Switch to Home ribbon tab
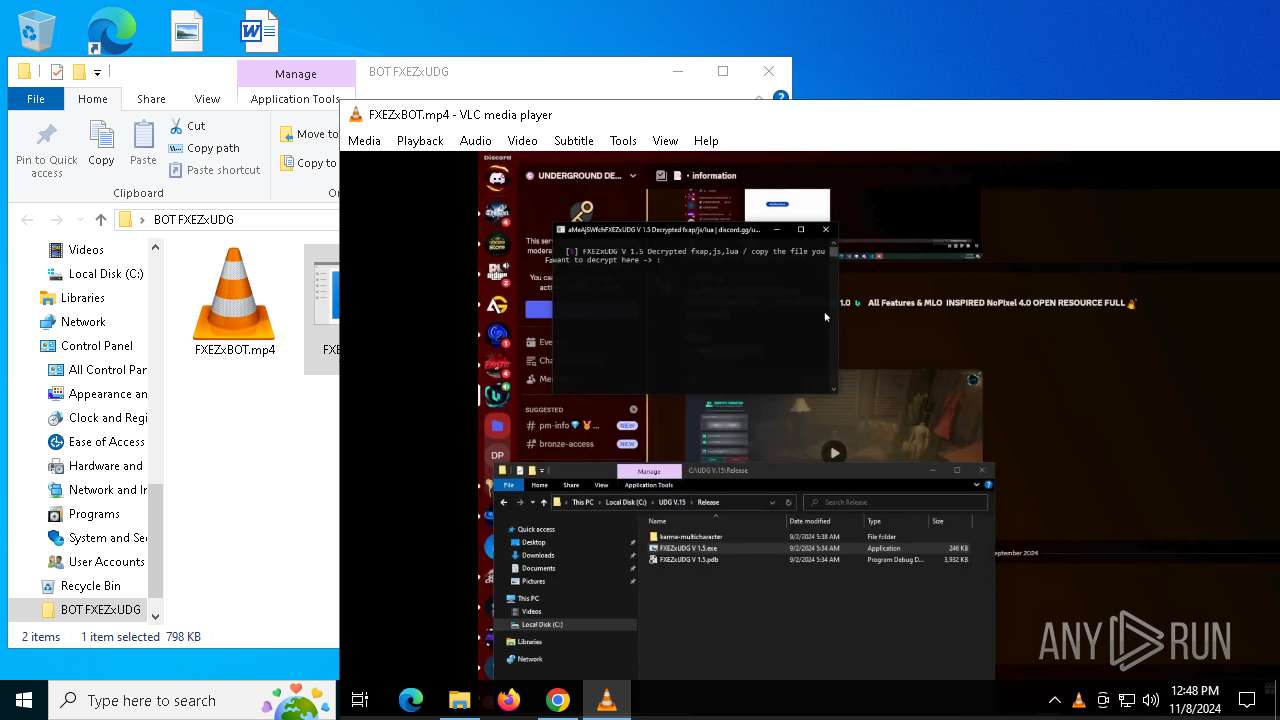 92,99
